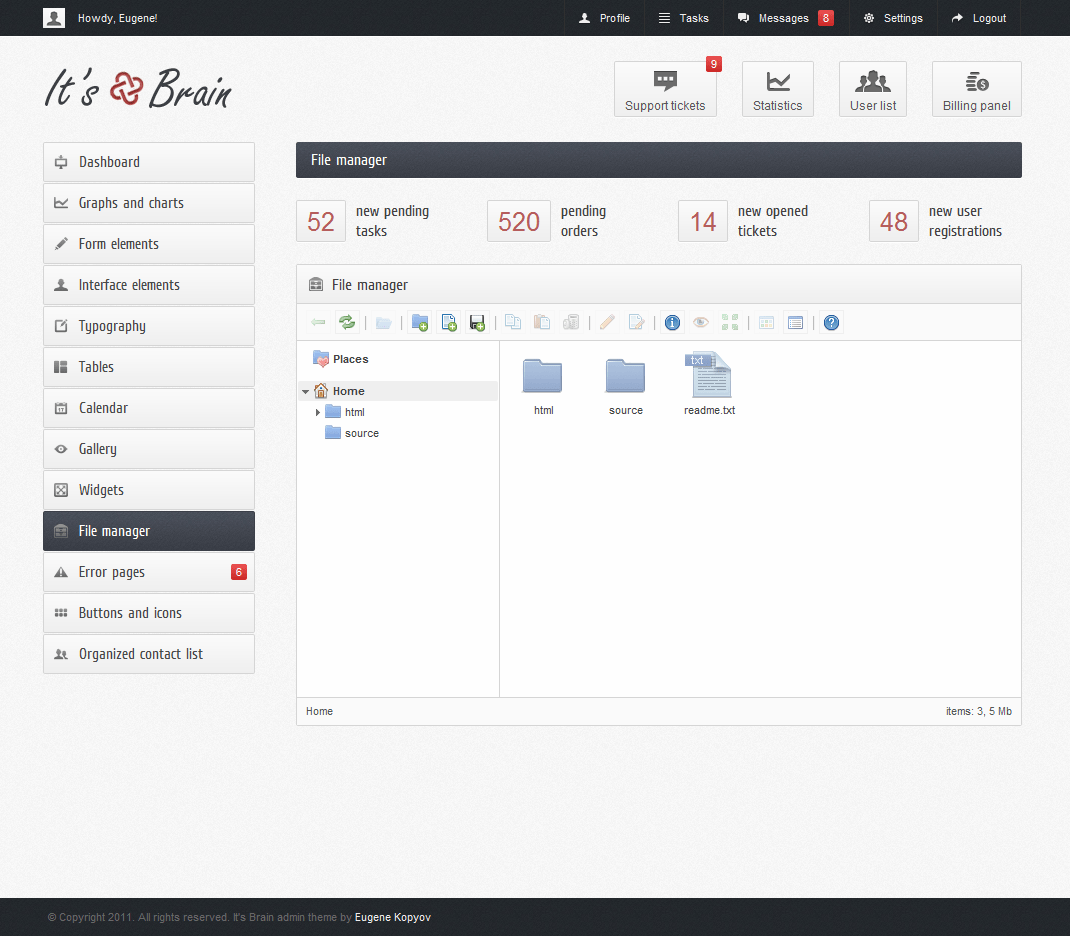1070x936 pixels.
Task: Click the save/download toolbar icon
Action: click(x=477, y=322)
